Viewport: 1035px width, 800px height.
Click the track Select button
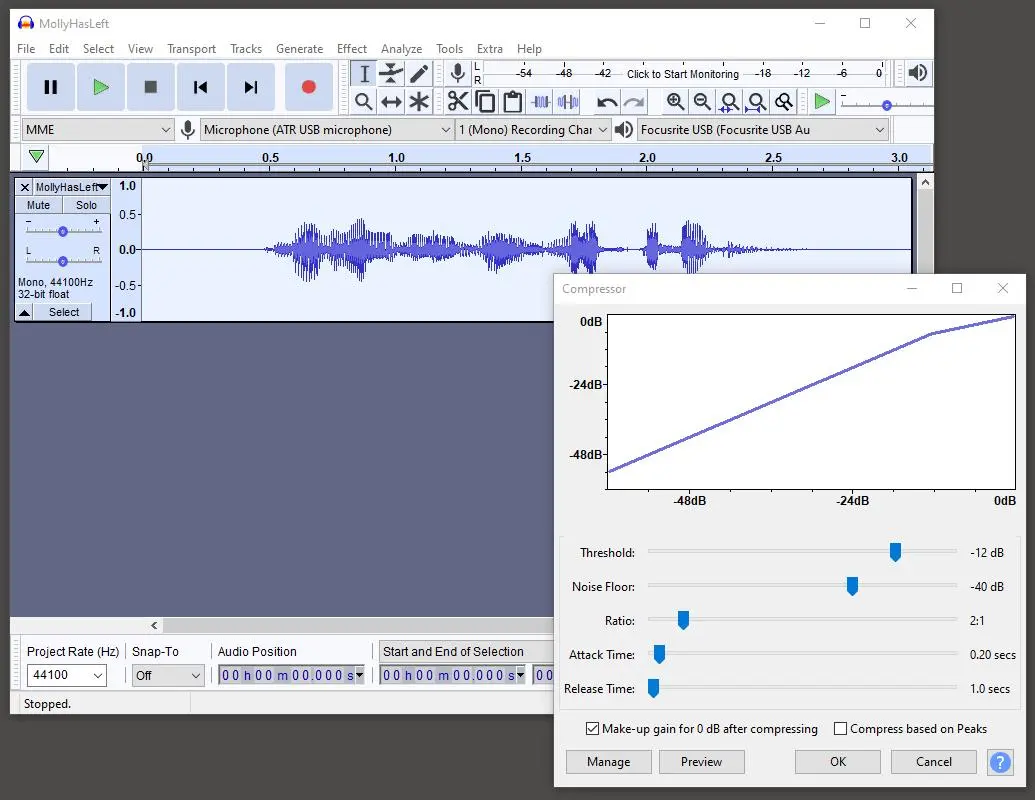click(64, 312)
